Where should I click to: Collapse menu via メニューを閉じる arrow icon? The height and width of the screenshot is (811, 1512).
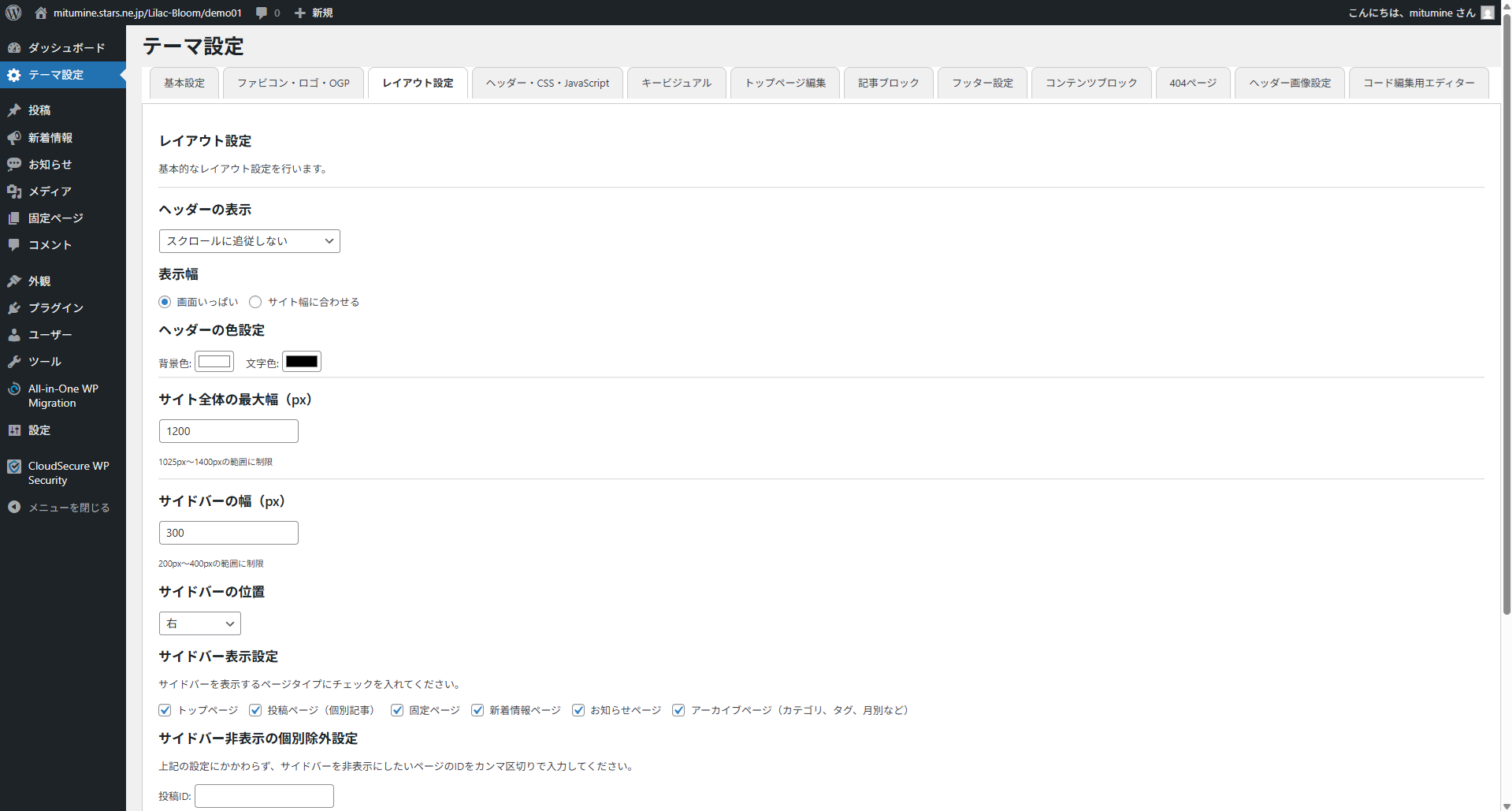[x=14, y=508]
